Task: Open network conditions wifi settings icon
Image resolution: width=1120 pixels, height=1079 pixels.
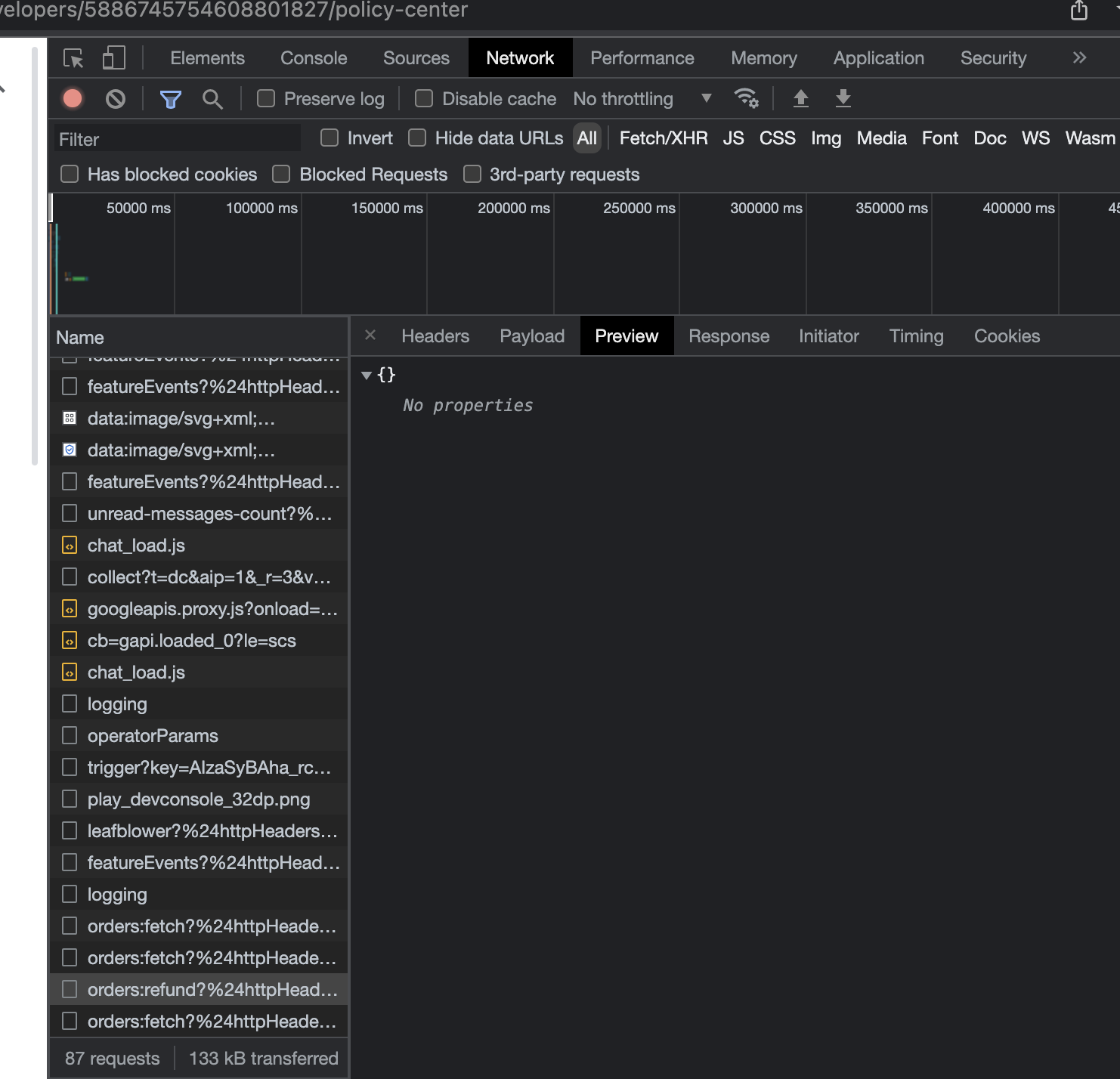Action: click(x=746, y=98)
